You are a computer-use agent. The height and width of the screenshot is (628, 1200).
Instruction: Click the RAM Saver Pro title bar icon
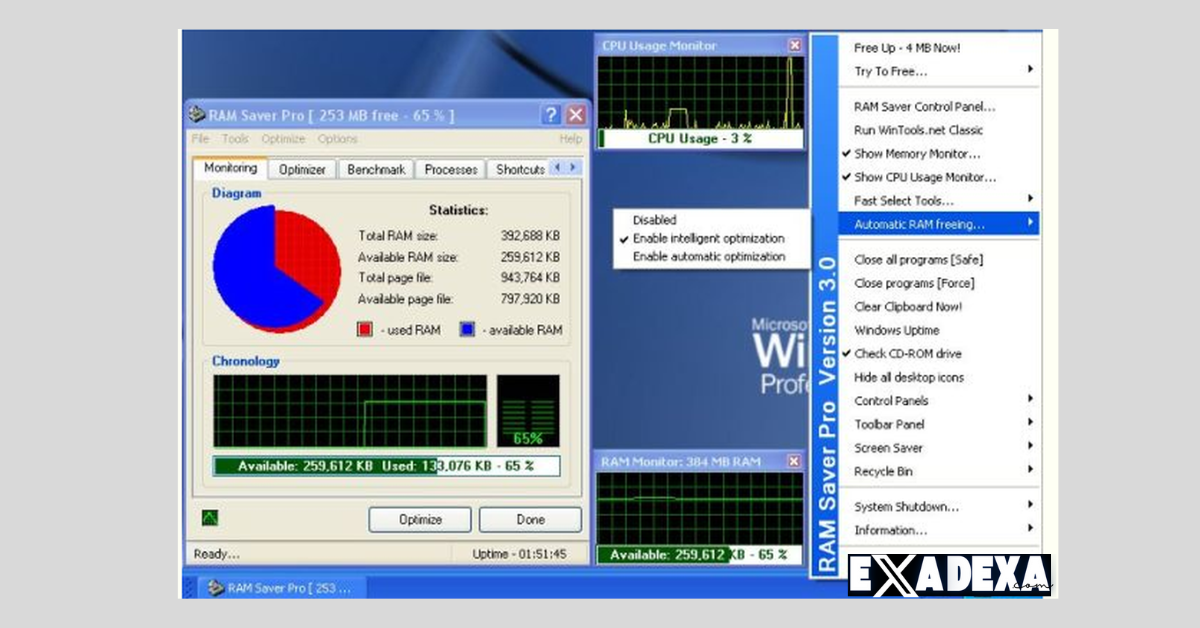point(196,114)
